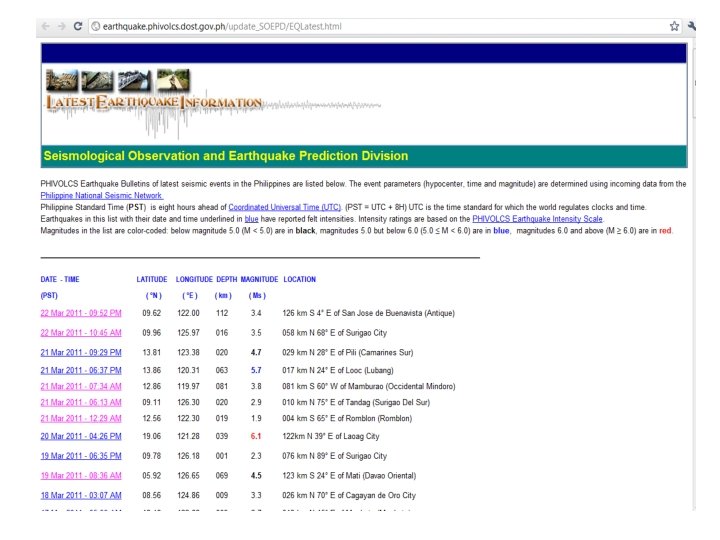The image size is (720, 540).
Task: Open the 18 Mar 2011 - 03:07 AM bulletin
Action: tap(81, 495)
